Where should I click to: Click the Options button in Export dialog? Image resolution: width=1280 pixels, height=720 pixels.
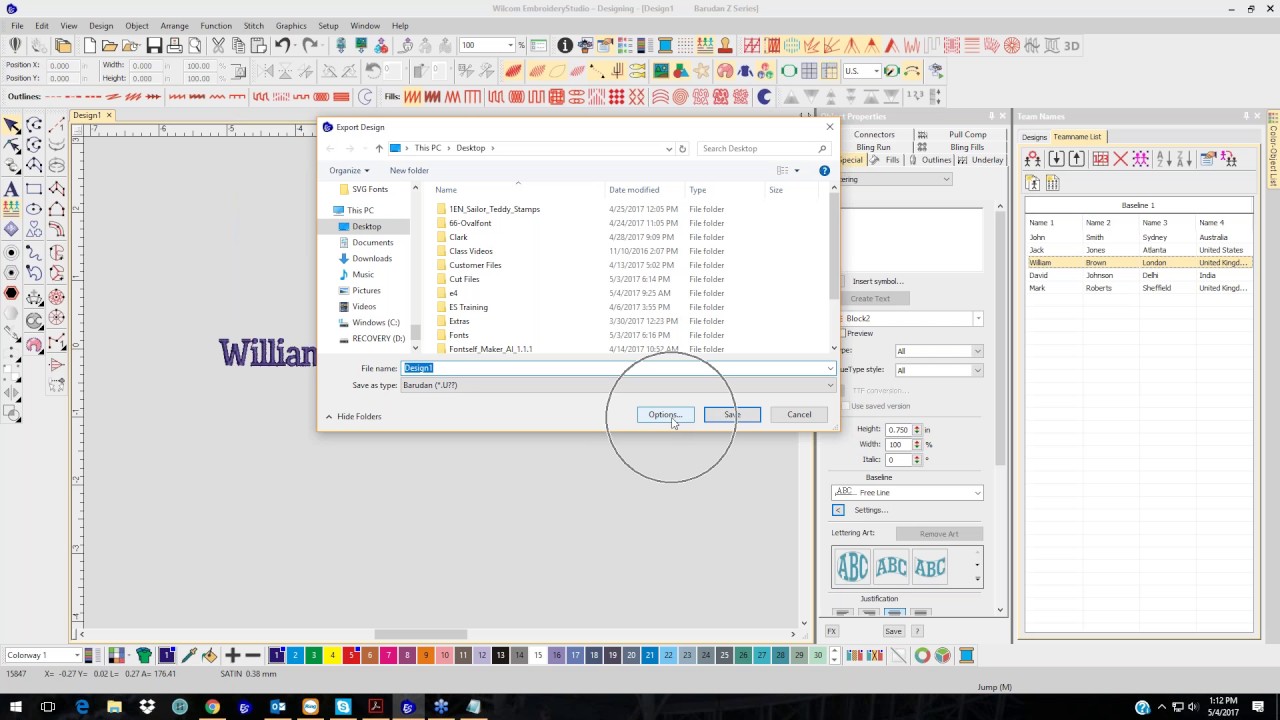click(665, 414)
